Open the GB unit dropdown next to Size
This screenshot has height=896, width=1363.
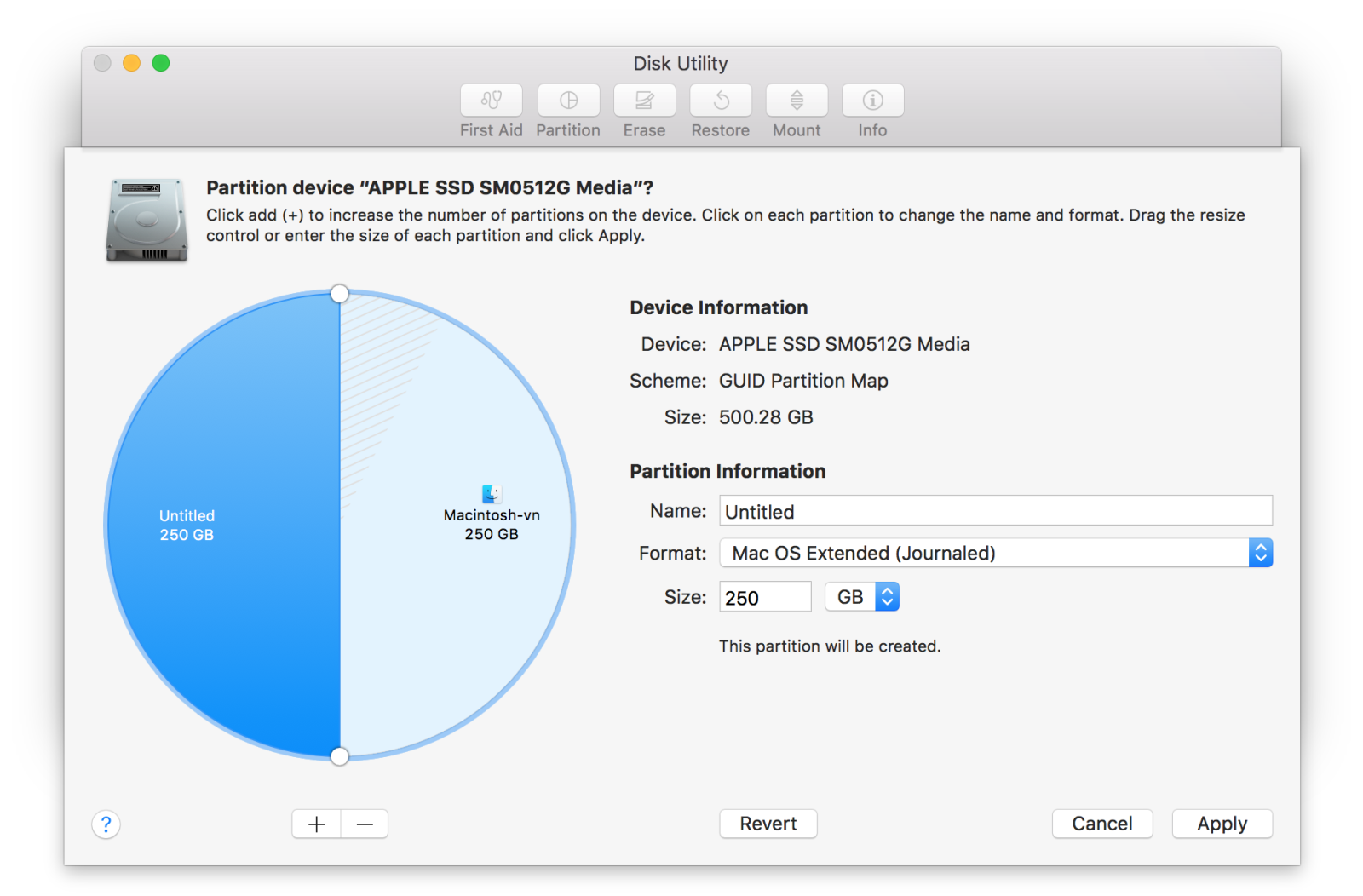click(x=861, y=596)
